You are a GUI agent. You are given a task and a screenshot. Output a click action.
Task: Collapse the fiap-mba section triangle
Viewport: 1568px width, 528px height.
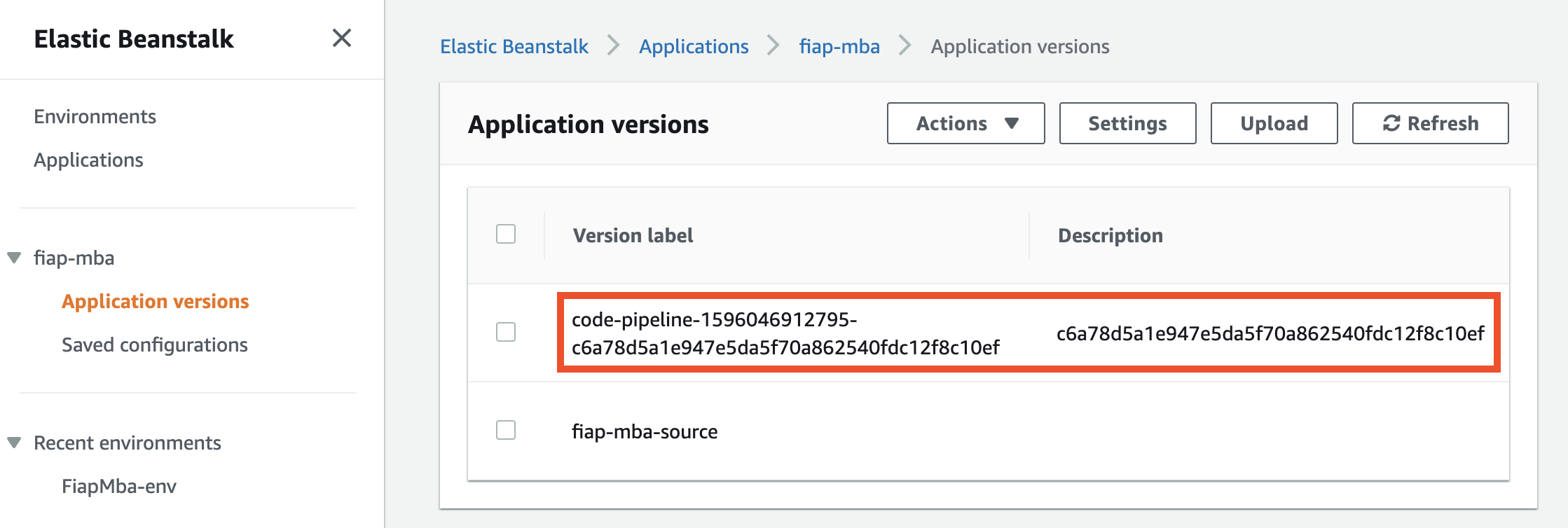point(14,258)
